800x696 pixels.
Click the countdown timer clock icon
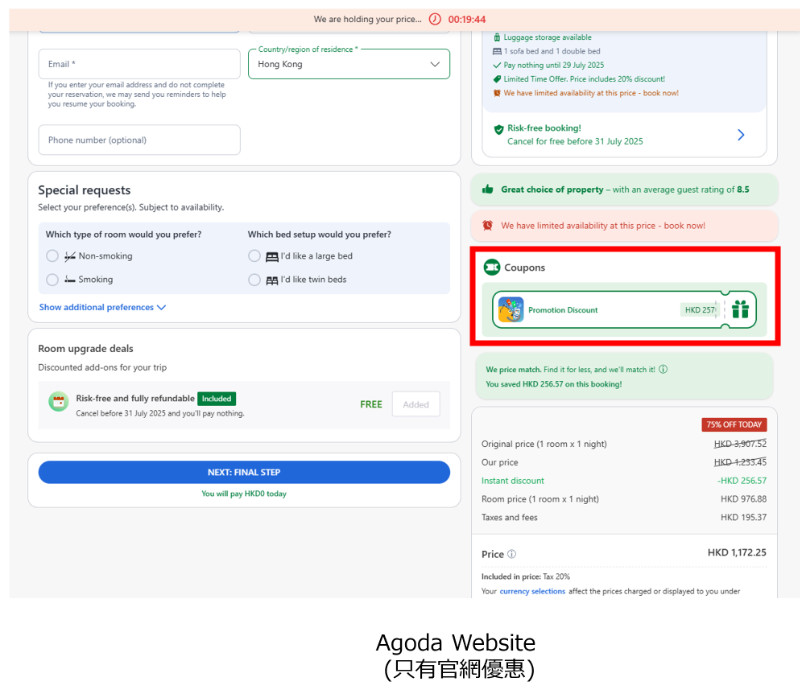[435, 19]
